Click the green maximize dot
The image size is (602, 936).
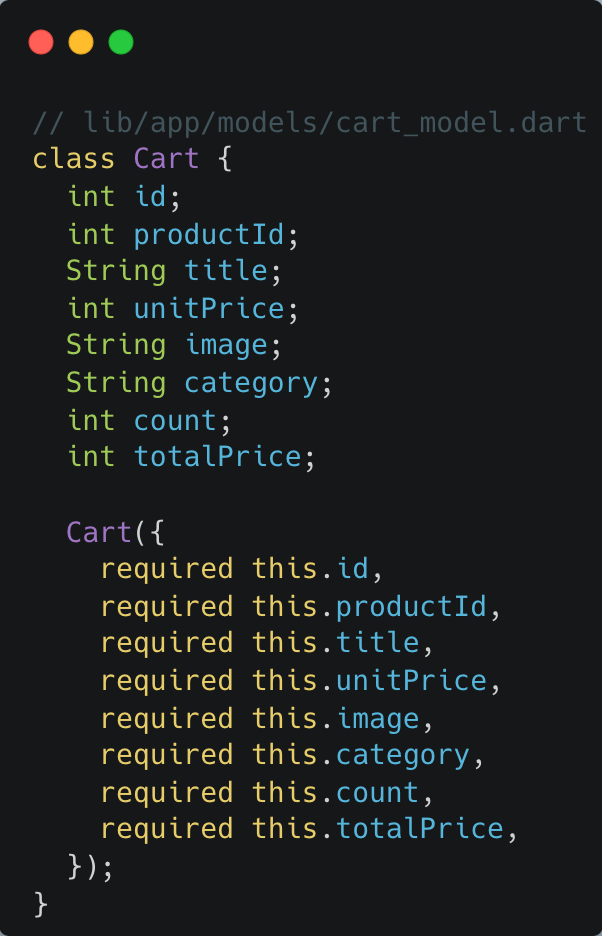(121, 42)
